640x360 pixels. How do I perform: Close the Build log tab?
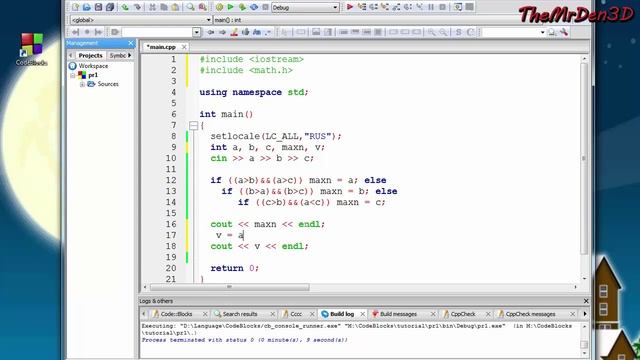(x=362, y=314)
